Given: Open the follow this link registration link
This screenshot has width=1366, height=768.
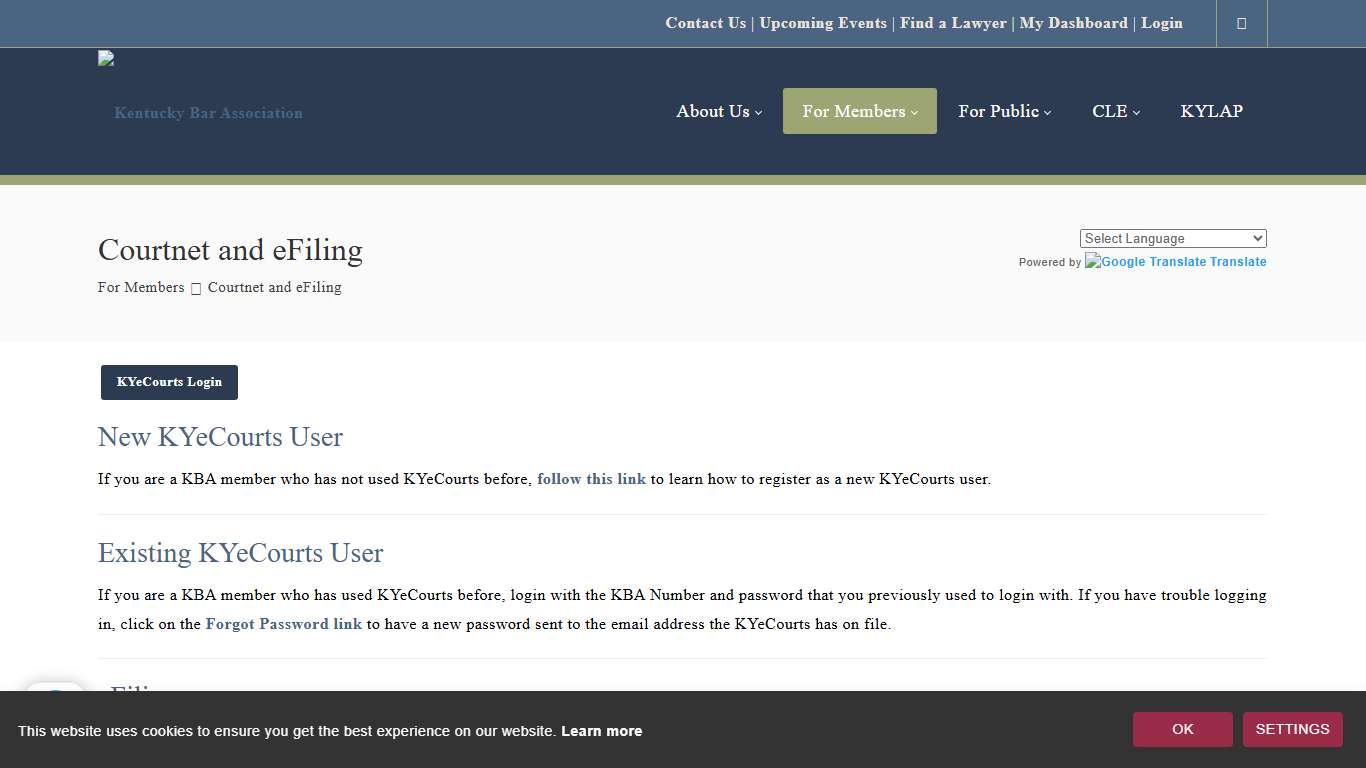Looking at the screenshot, I should (591, 479).
